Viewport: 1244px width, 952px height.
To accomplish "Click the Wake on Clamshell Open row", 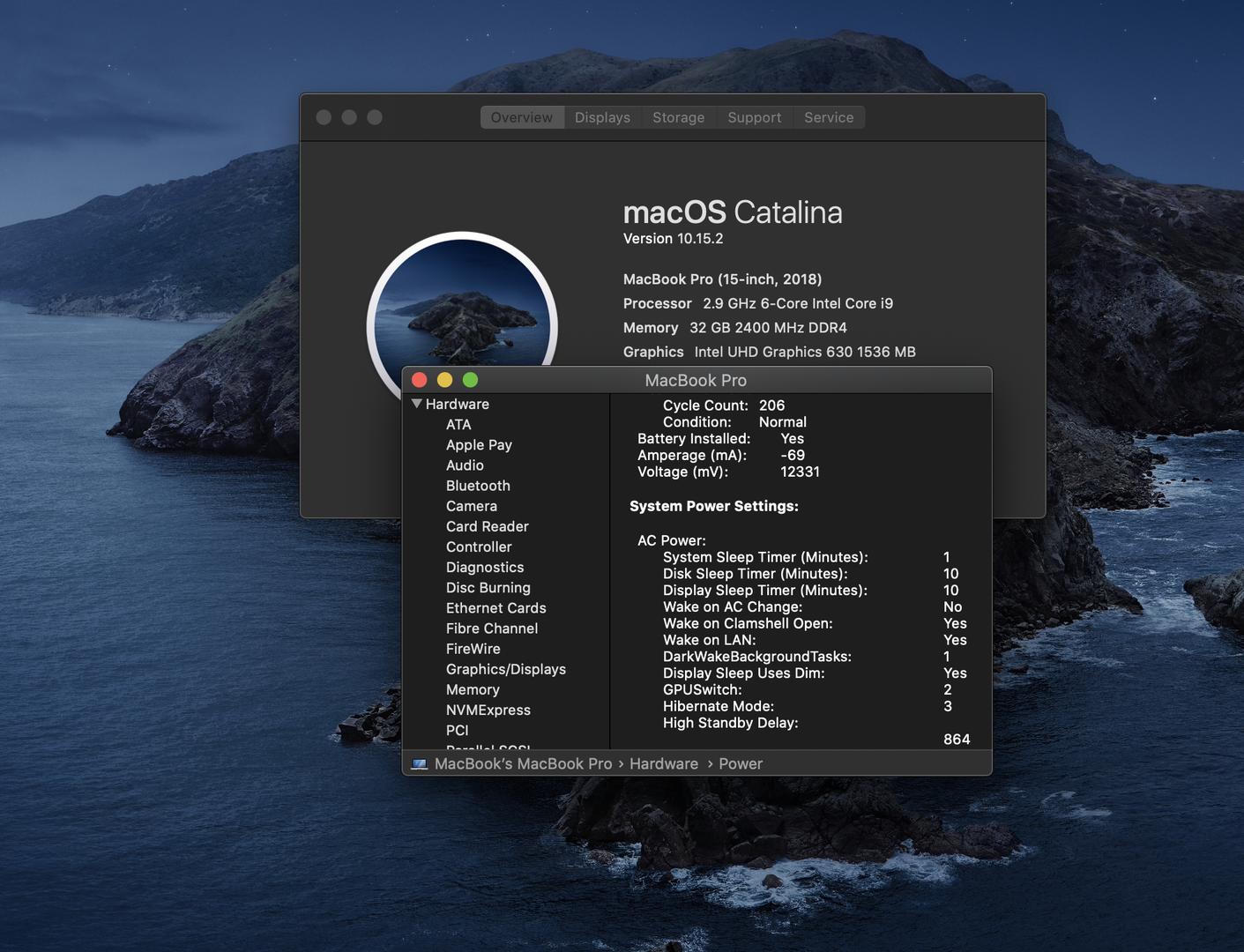I will click(x=816, y=624).
